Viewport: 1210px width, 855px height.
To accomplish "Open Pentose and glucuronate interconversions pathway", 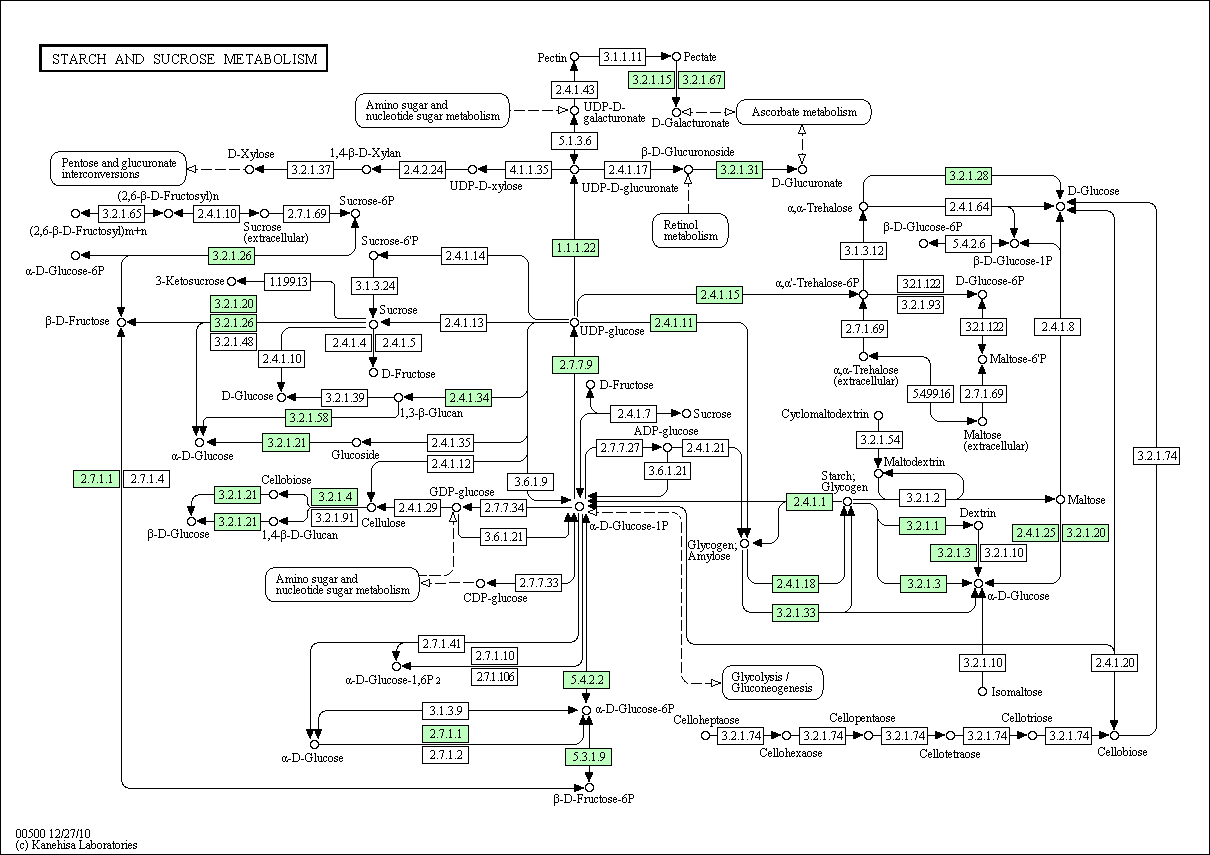I will [119, 169].
